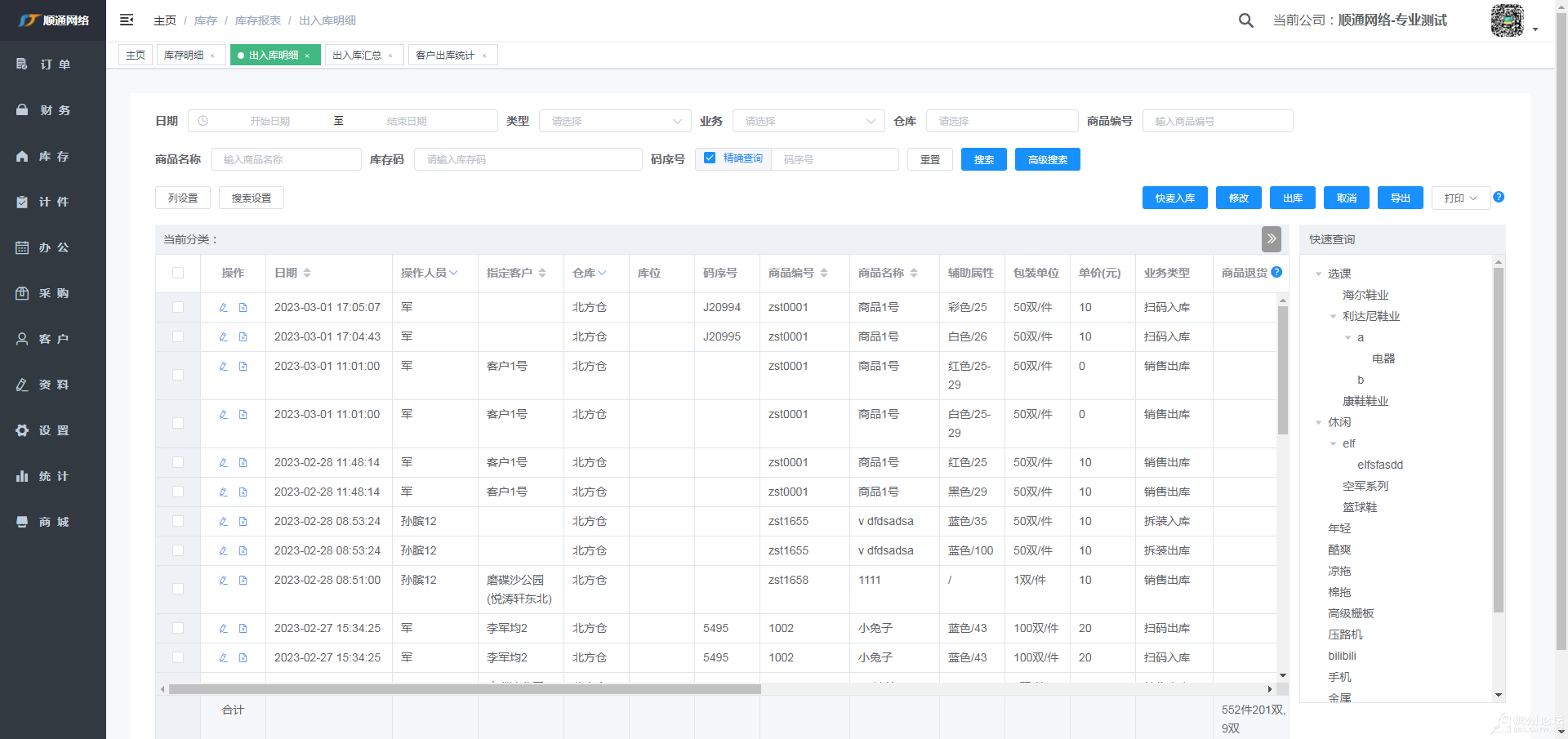Open 列设置 column settings
The width and height of the screenshot is (1568, 739).
click(183, 198)
